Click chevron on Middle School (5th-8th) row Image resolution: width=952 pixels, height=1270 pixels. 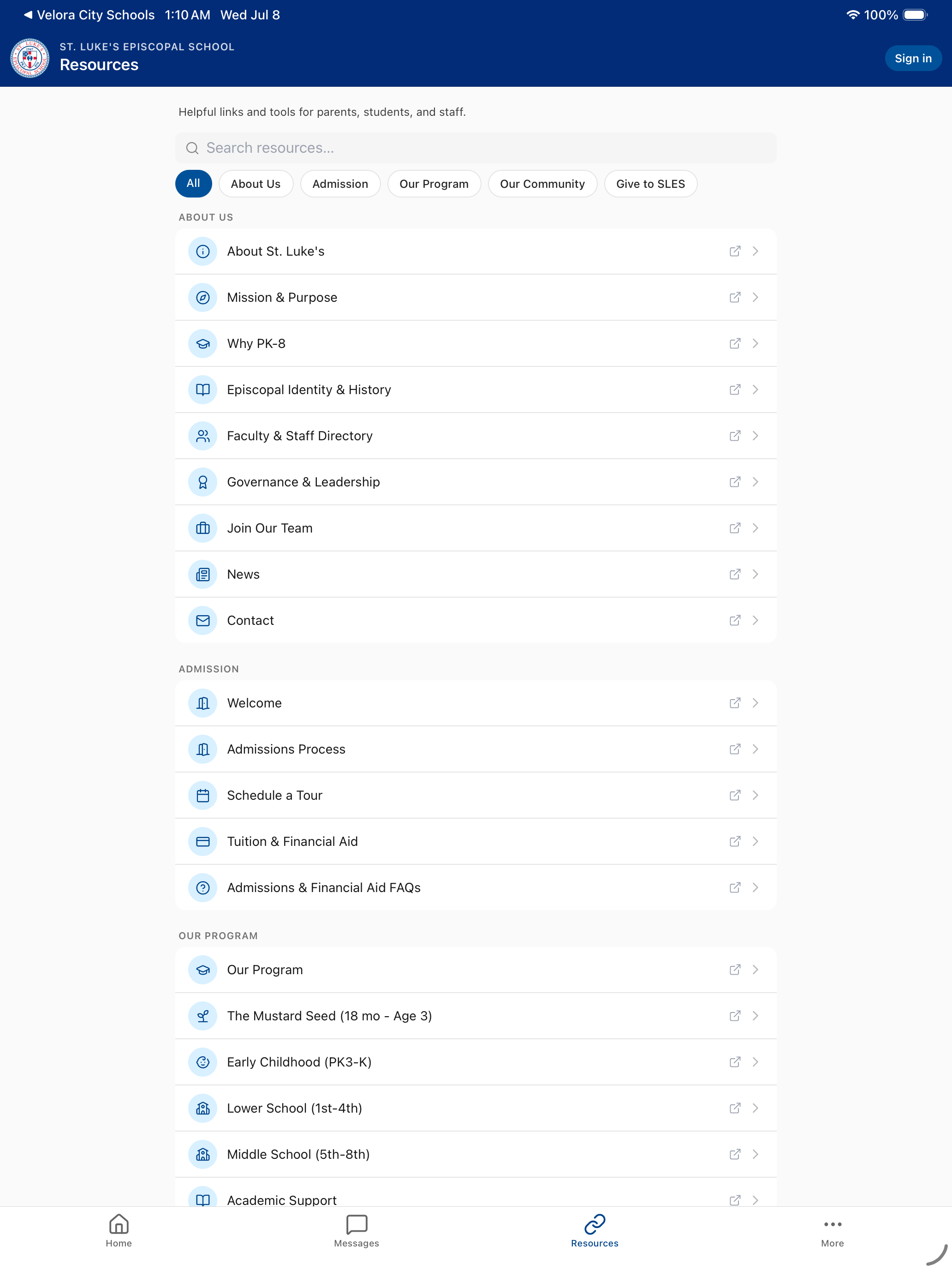point(756,1155)
